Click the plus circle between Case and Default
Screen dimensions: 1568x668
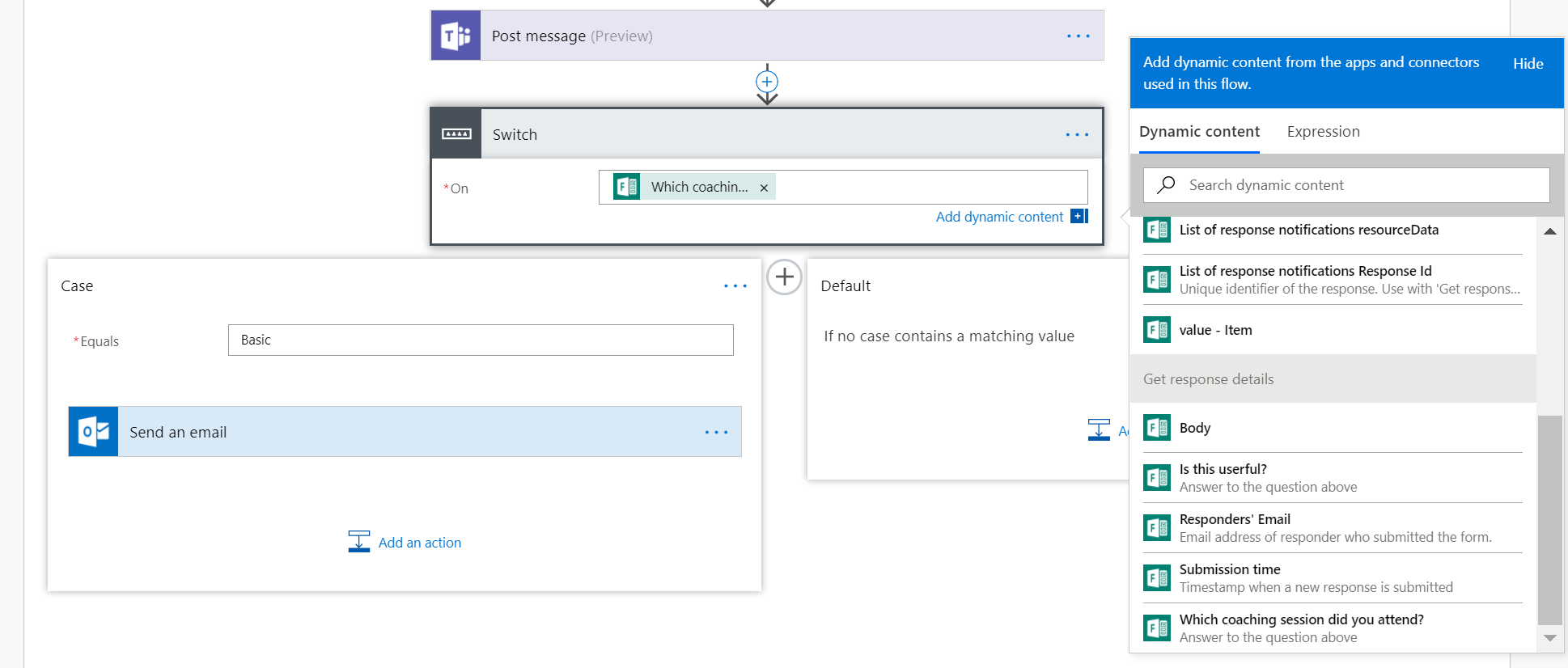[x=784, y=277]
